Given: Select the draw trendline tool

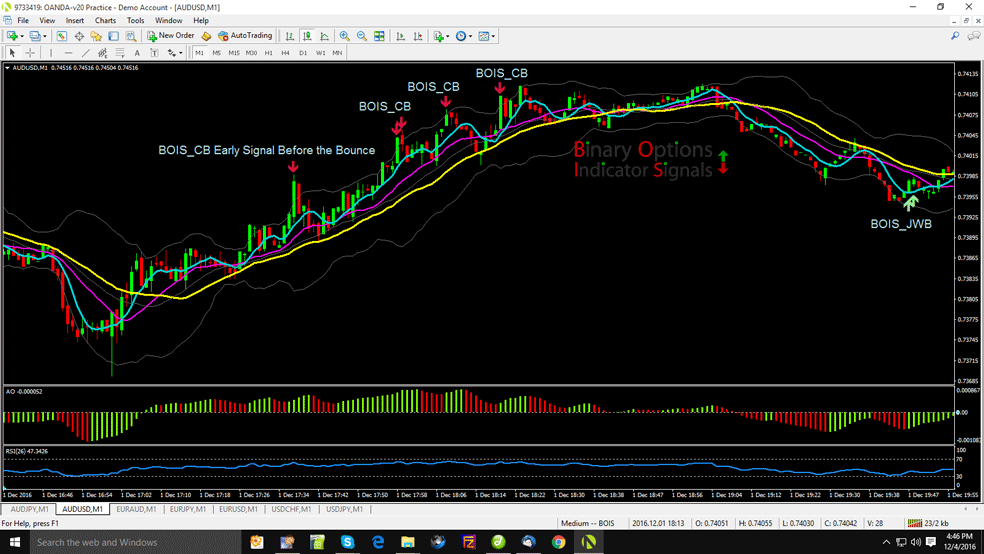Looking at the screenshot, I should (84, 52).
